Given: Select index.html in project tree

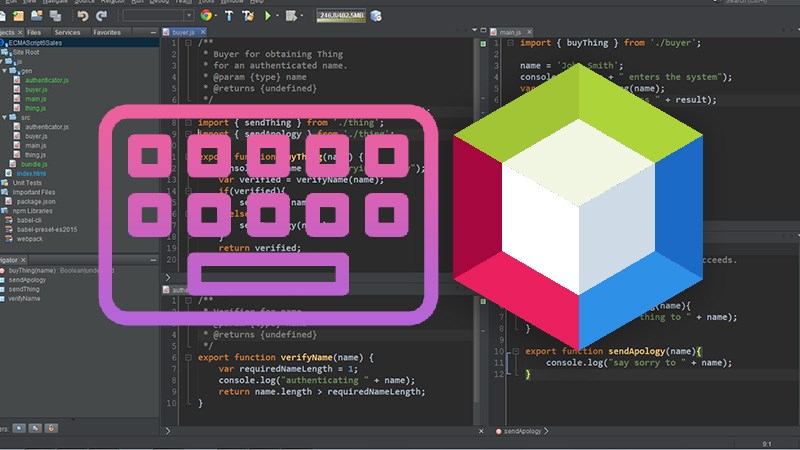Looking at the screenshot, I should pyautogui.click(x=31, y=173).
